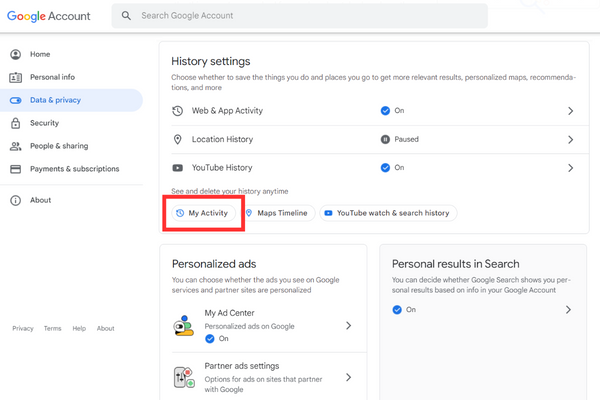Click the Terms footer link

point(52,328)
